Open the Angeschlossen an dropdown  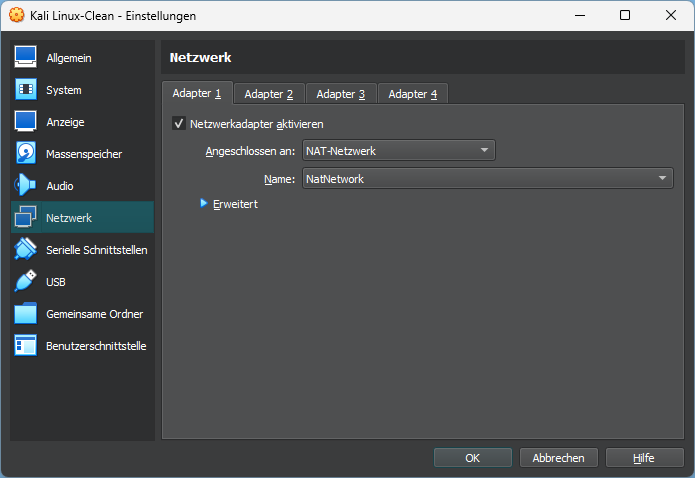tap(398, 151)
